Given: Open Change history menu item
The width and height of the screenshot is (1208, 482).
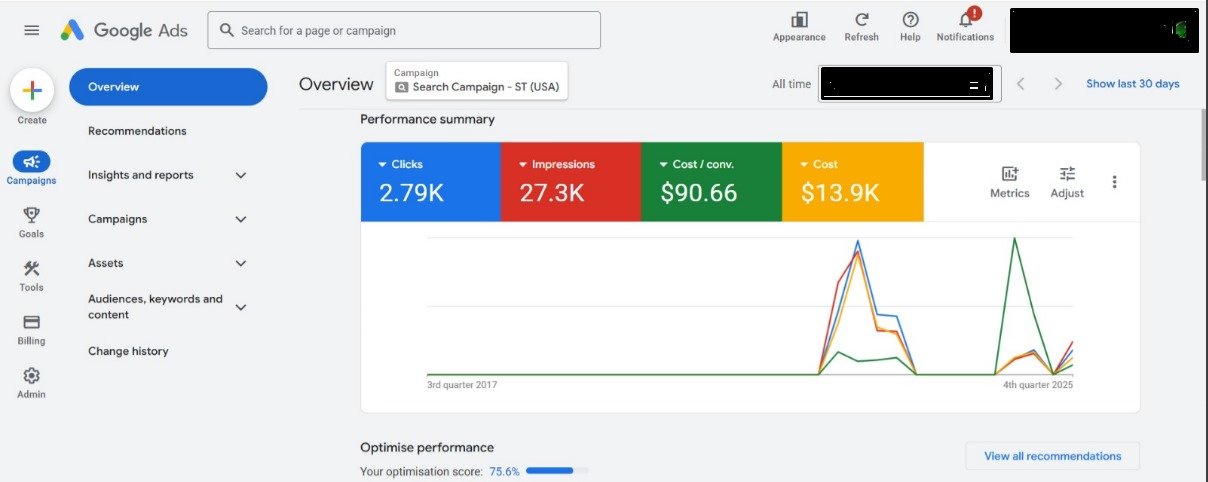Looking at the screenshot, I should [128, 351].
